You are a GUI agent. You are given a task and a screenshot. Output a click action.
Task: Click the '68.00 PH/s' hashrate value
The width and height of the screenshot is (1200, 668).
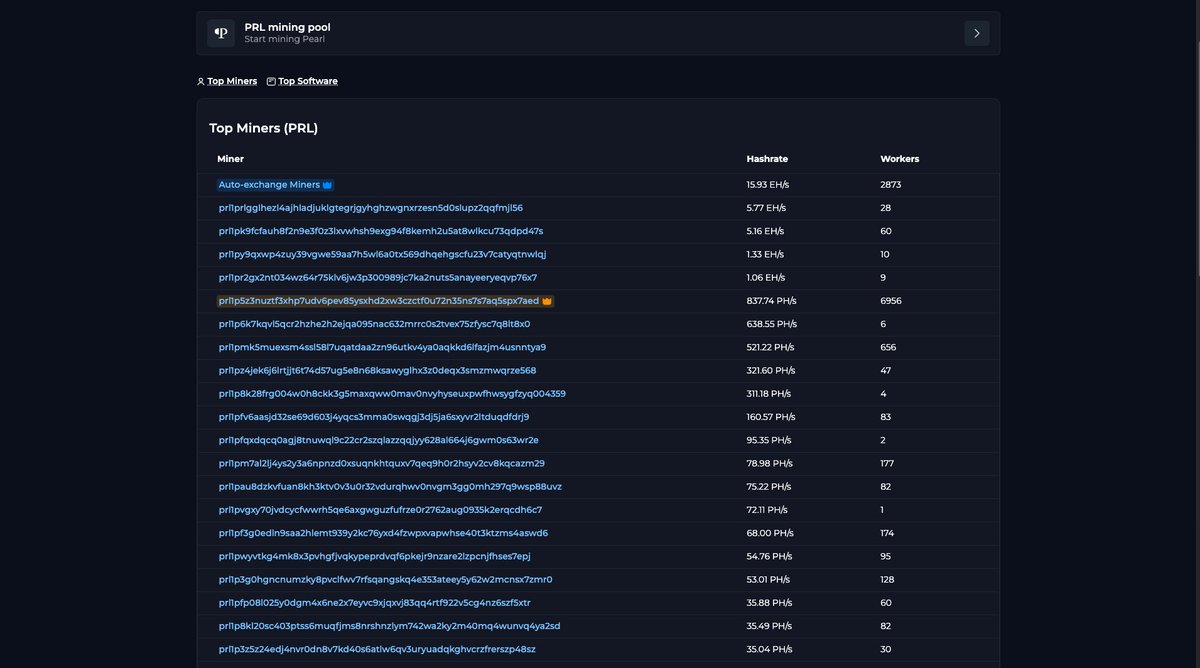[x=770, y=533]
